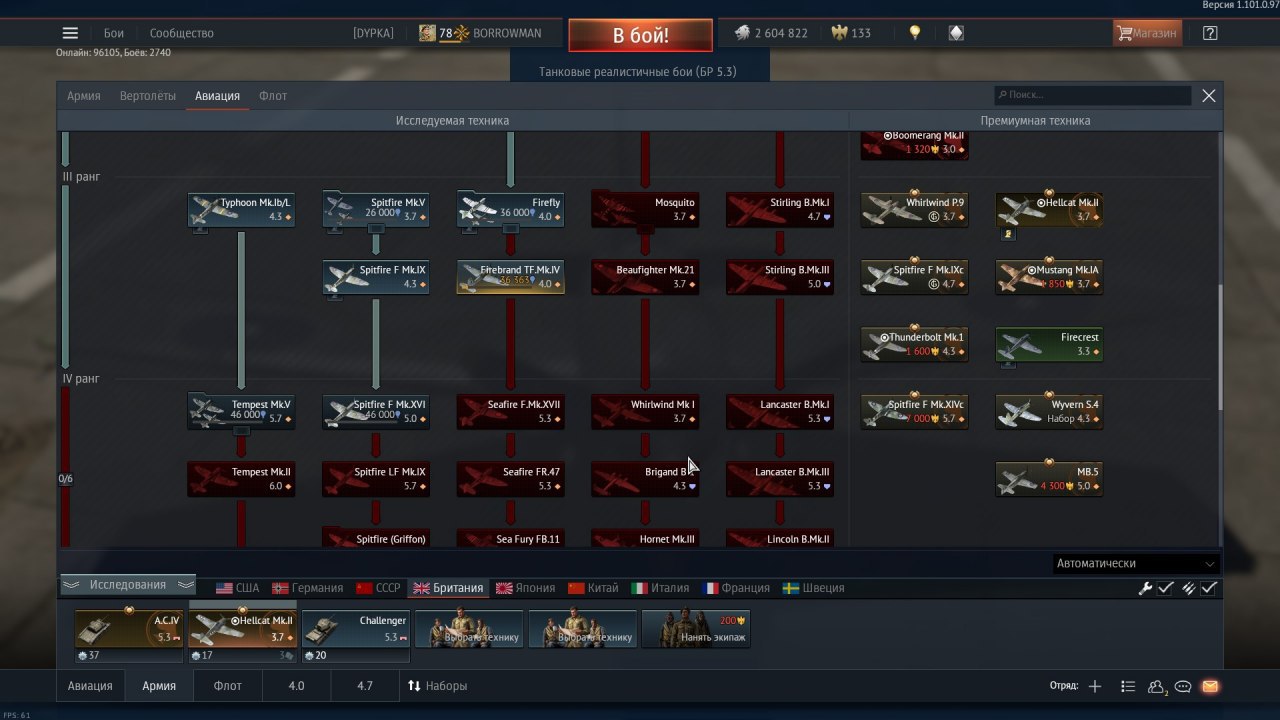This screenshot has height=720, width=1280.
Task: Open the squad list icon
Action: pyautogui.click(x=1128, y=686)
